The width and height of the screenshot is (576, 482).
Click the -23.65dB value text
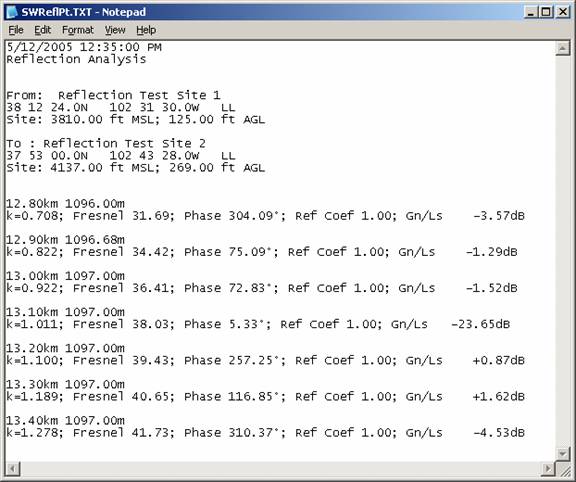click(x=480, y=324)
